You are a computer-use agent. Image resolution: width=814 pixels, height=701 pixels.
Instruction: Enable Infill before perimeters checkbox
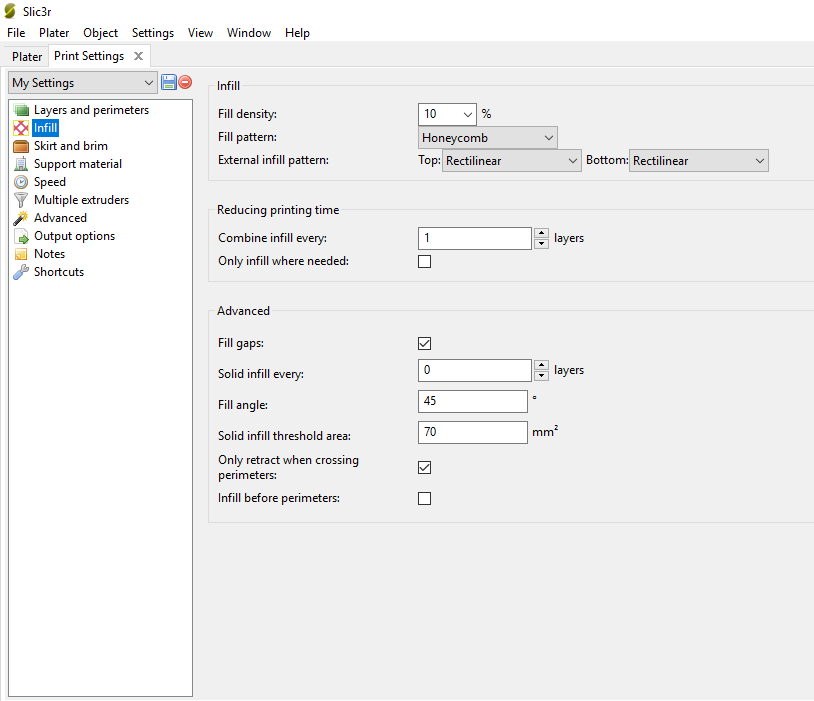click(424, 498)
